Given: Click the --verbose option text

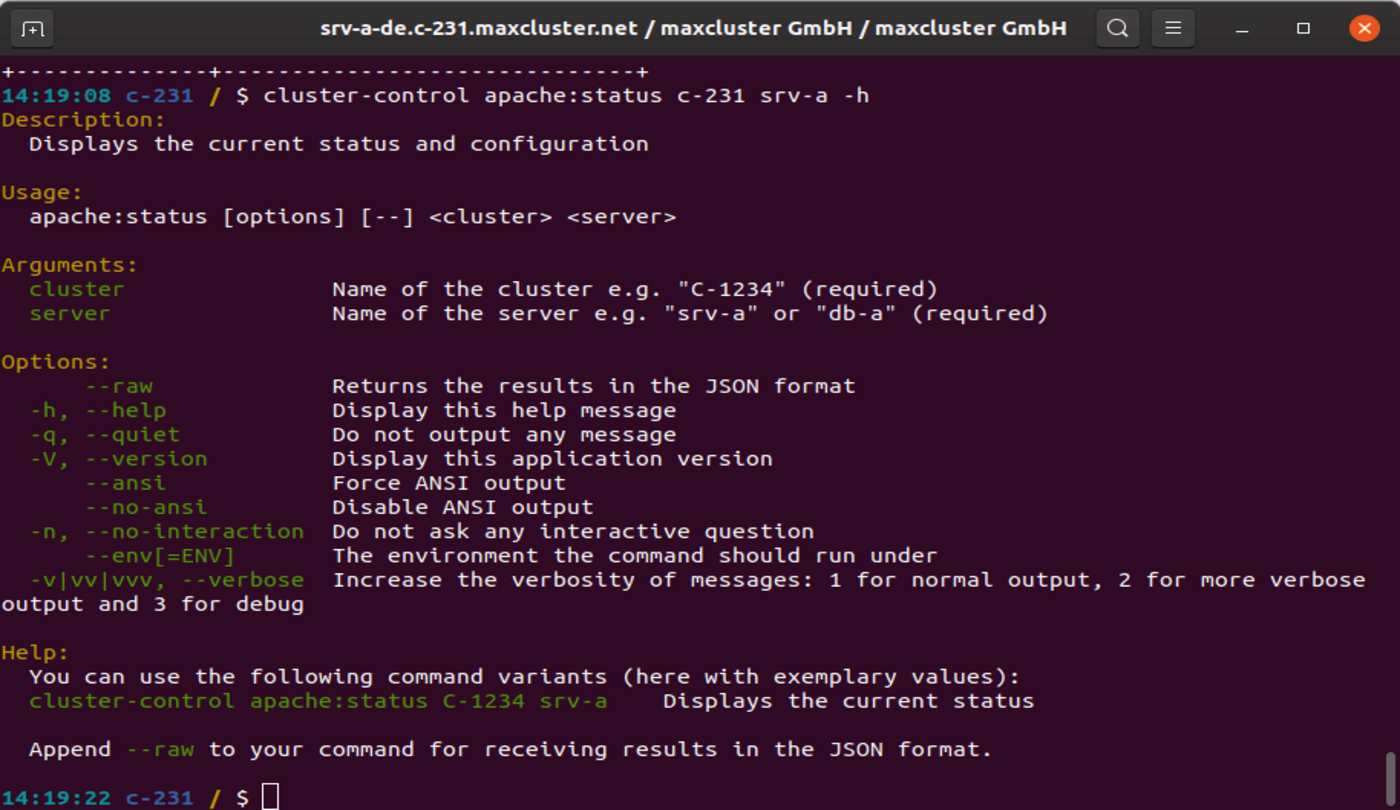Looking at the screenshot, I should (263, 580).
